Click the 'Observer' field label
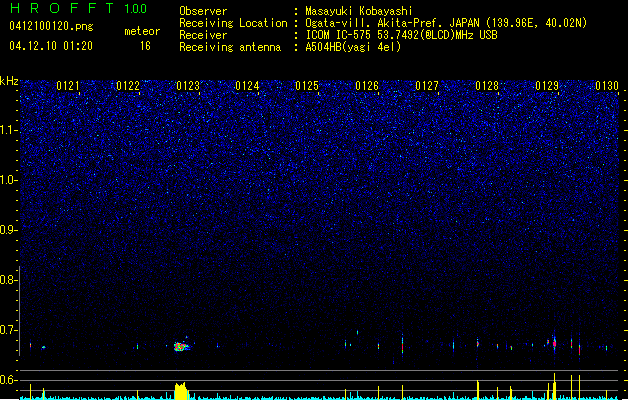This screenshot has height=400, width=629. [203, 11]
